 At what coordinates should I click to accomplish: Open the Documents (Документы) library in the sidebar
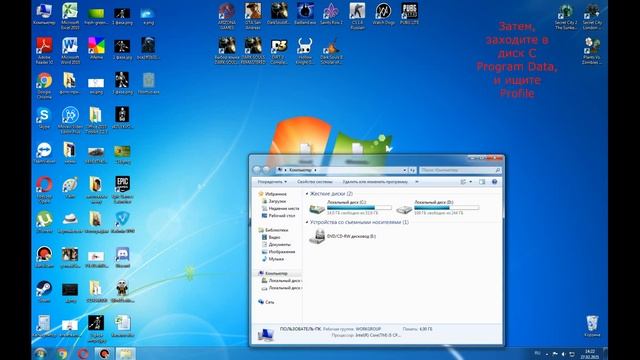[x=276, y=244]
